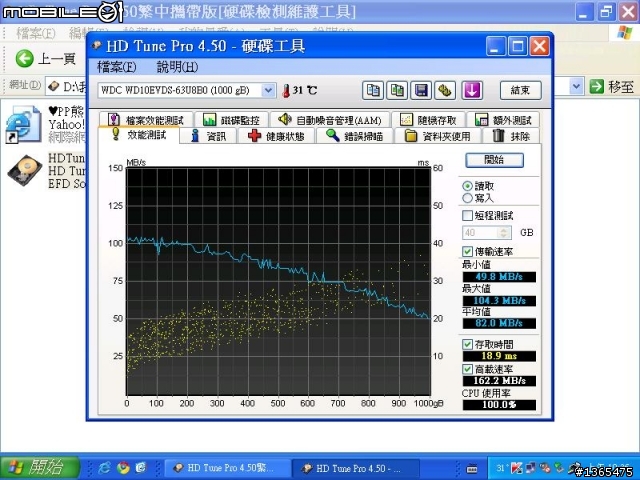This screenshot has width=640, height=480.
Task: Select the 效能測試 benchmark tab
Action: click(138, 135)
